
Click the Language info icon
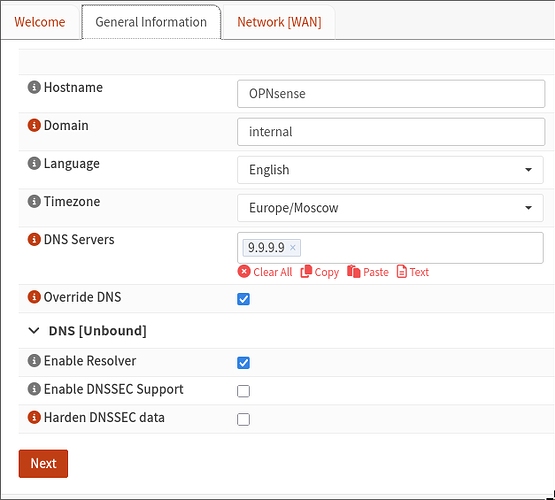34,163
